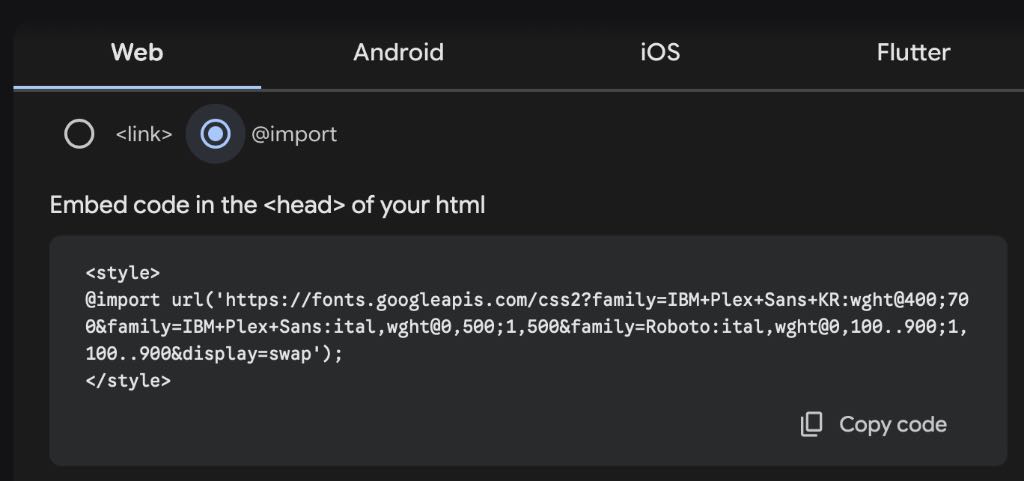
Task: Select the <link> radio button
Action: pyautogui.click(x=79, y=134)
